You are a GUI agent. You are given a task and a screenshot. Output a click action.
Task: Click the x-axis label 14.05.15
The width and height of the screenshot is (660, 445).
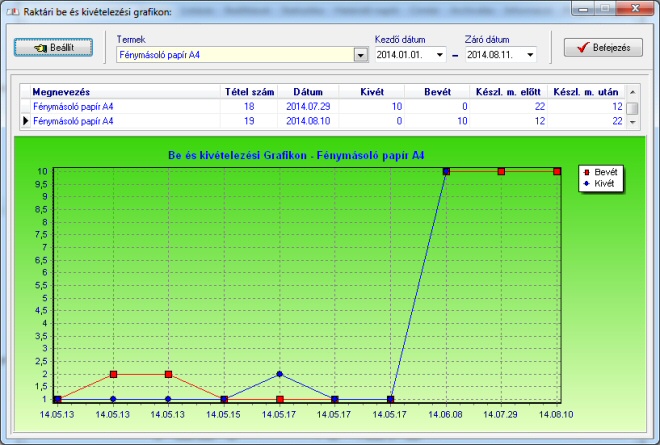(223, 415)
